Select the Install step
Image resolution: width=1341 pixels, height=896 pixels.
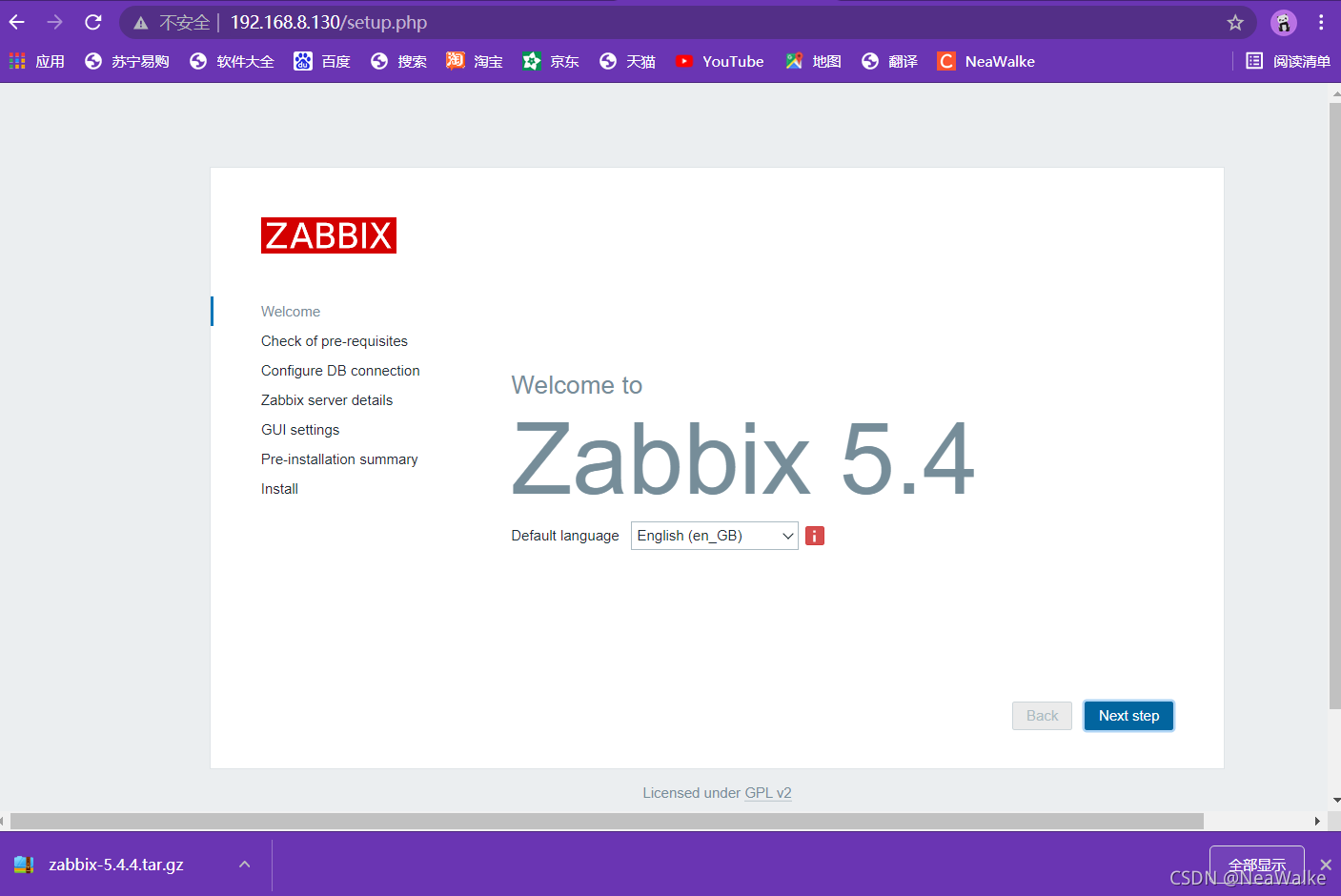click(x=279, y=489)
